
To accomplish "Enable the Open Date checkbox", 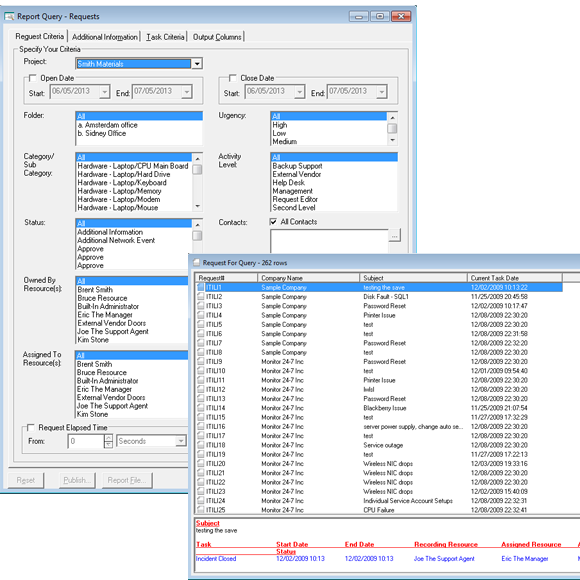I will pyautogui.click(x=33, y=78).
